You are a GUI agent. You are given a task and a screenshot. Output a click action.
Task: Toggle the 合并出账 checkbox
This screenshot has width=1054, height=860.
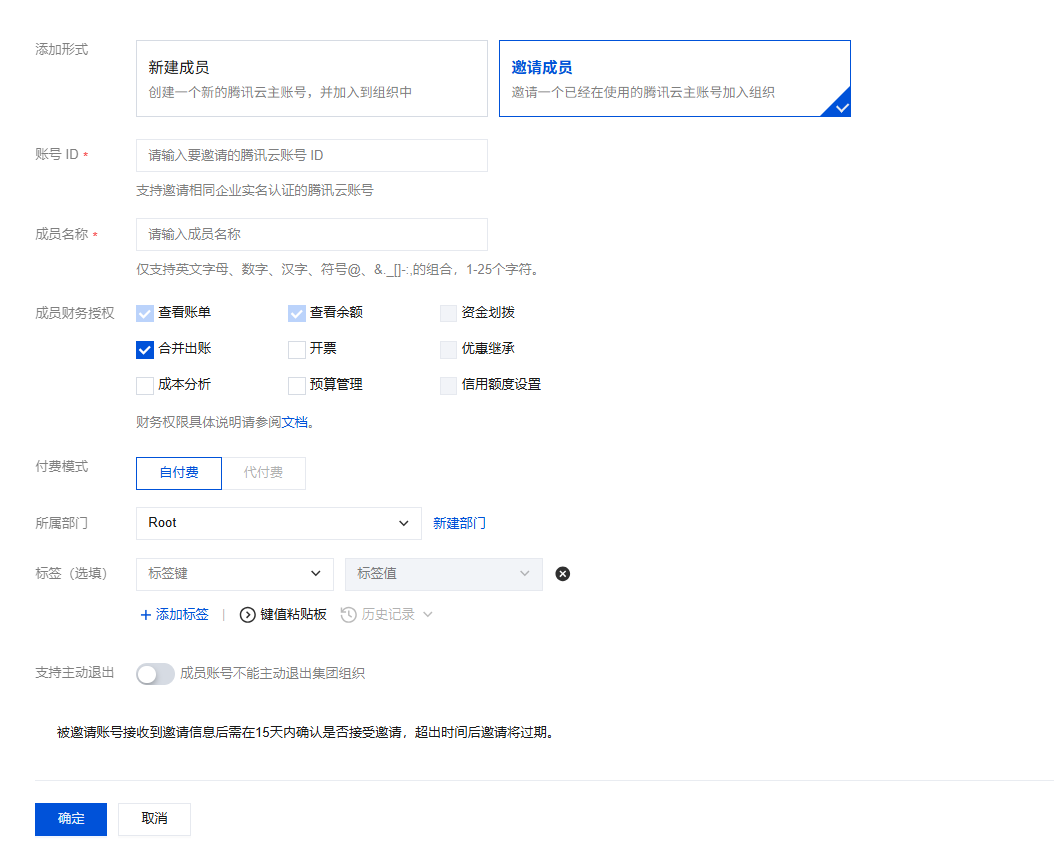[145, 350]
